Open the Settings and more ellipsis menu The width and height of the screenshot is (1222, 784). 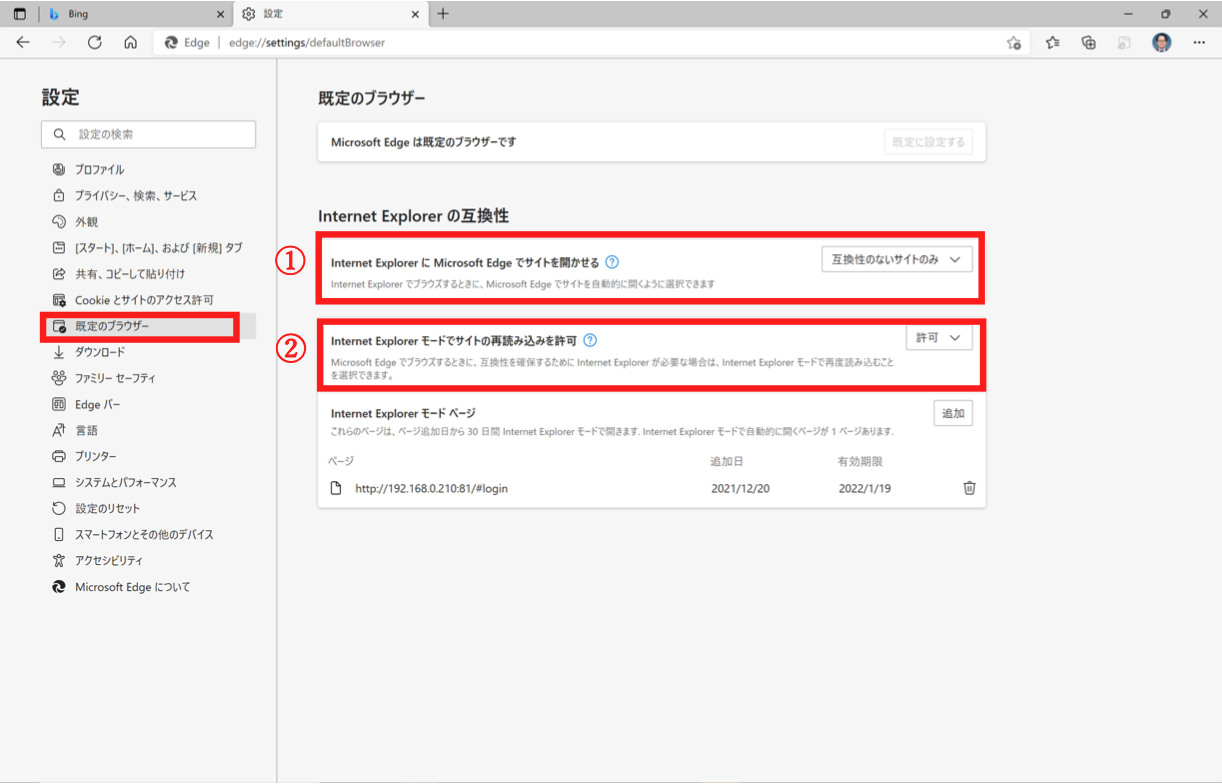tap(1199, 43)
